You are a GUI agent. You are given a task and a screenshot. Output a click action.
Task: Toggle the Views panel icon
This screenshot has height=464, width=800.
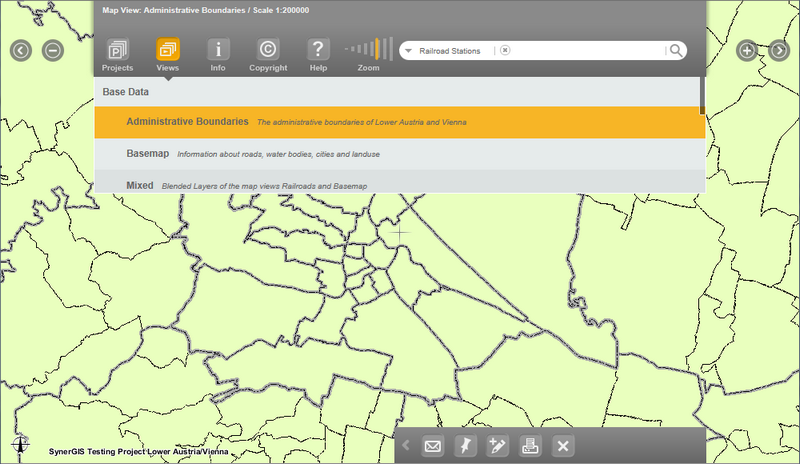[x=168, y=50]
